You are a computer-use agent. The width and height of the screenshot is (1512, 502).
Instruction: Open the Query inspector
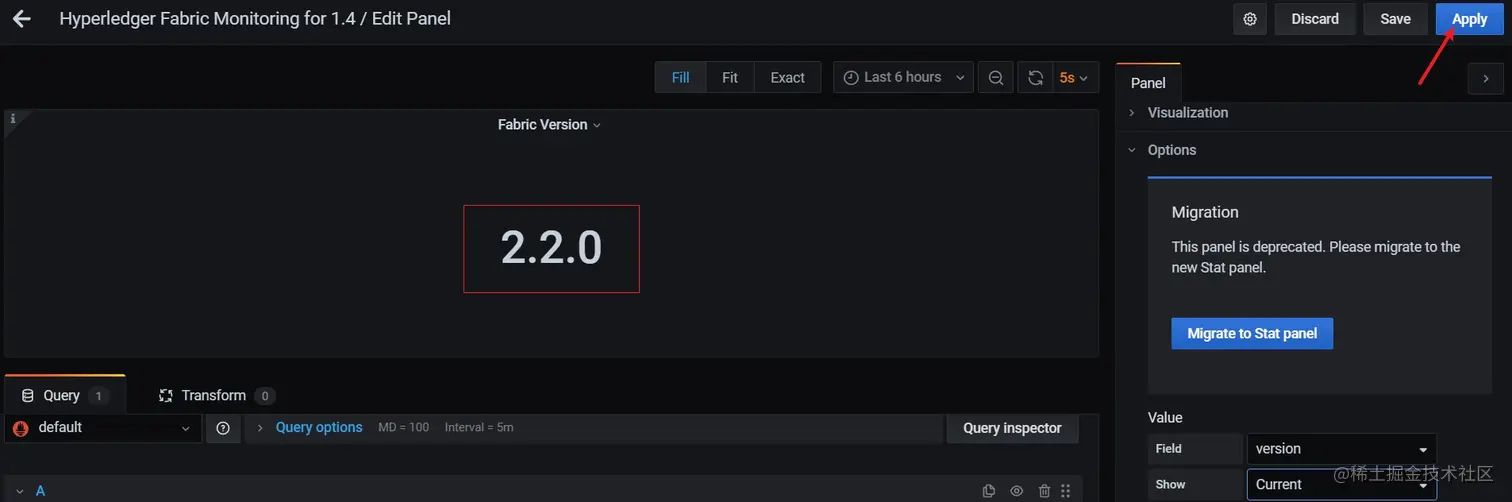[1012, 428]
